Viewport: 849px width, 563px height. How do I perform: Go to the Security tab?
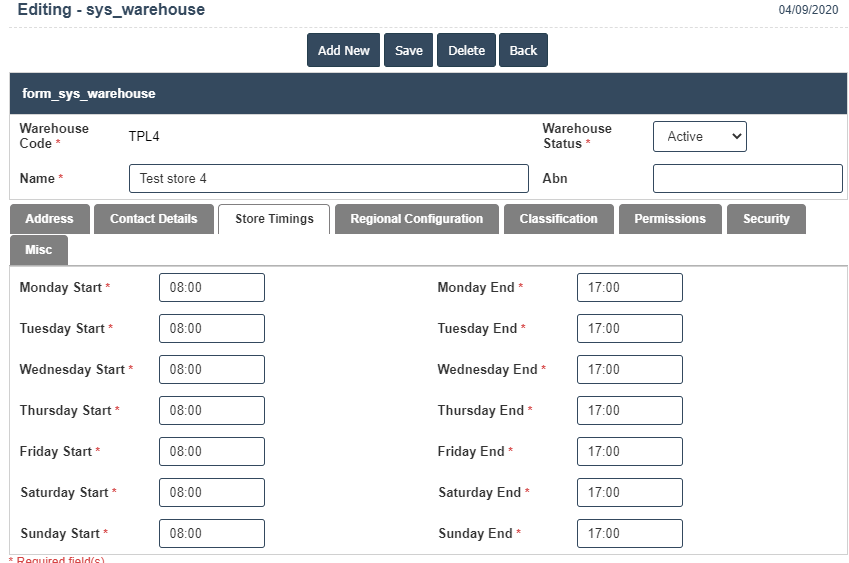[x=766, y=219]
